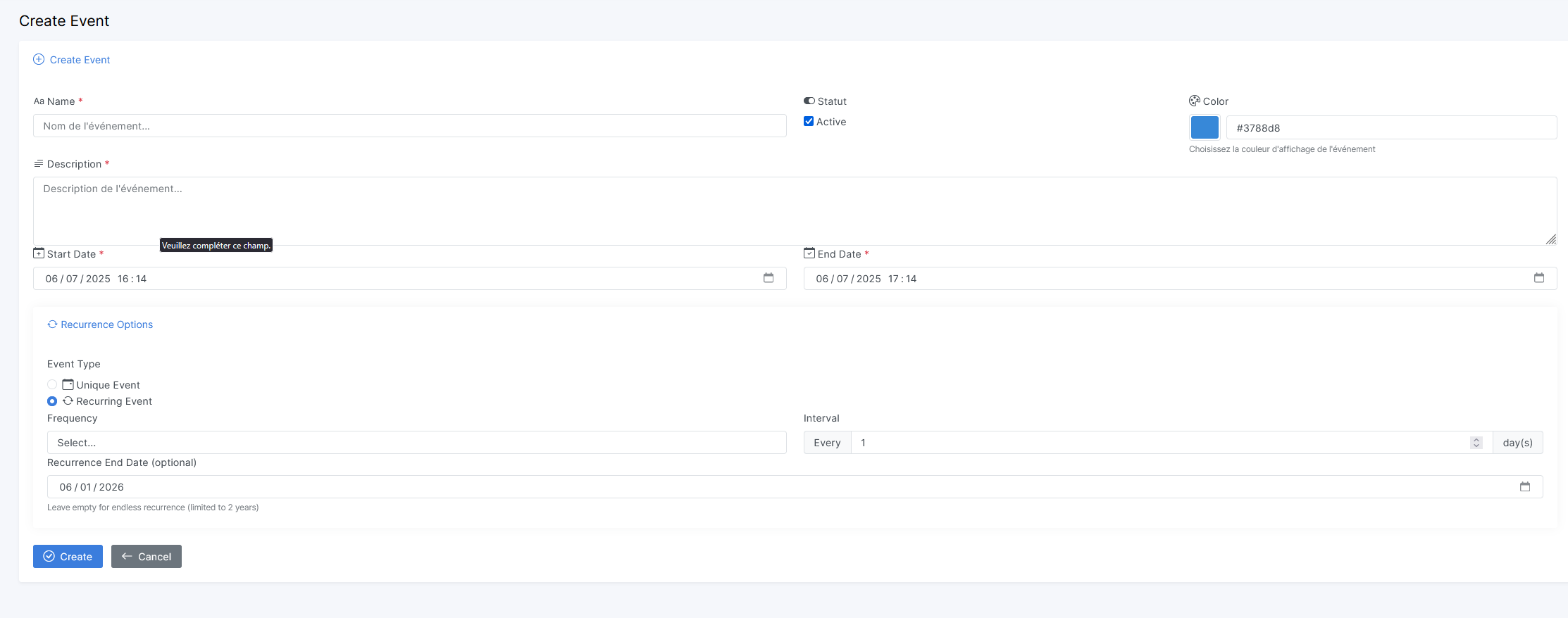
Task: Open the blue color swatch picker
Action: (x=1205, y=127)
